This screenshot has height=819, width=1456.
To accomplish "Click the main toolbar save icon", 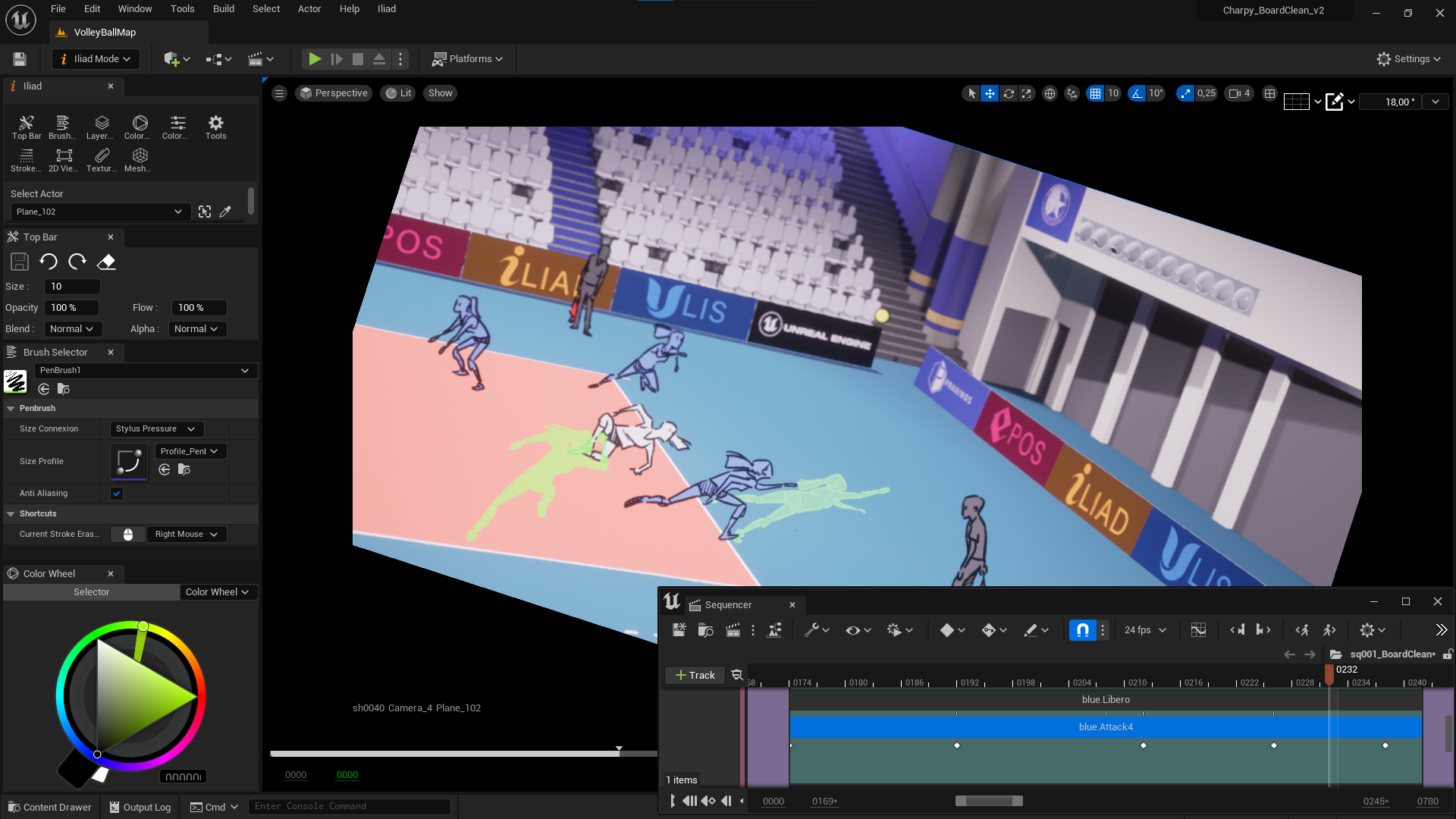I will [20, 59].
